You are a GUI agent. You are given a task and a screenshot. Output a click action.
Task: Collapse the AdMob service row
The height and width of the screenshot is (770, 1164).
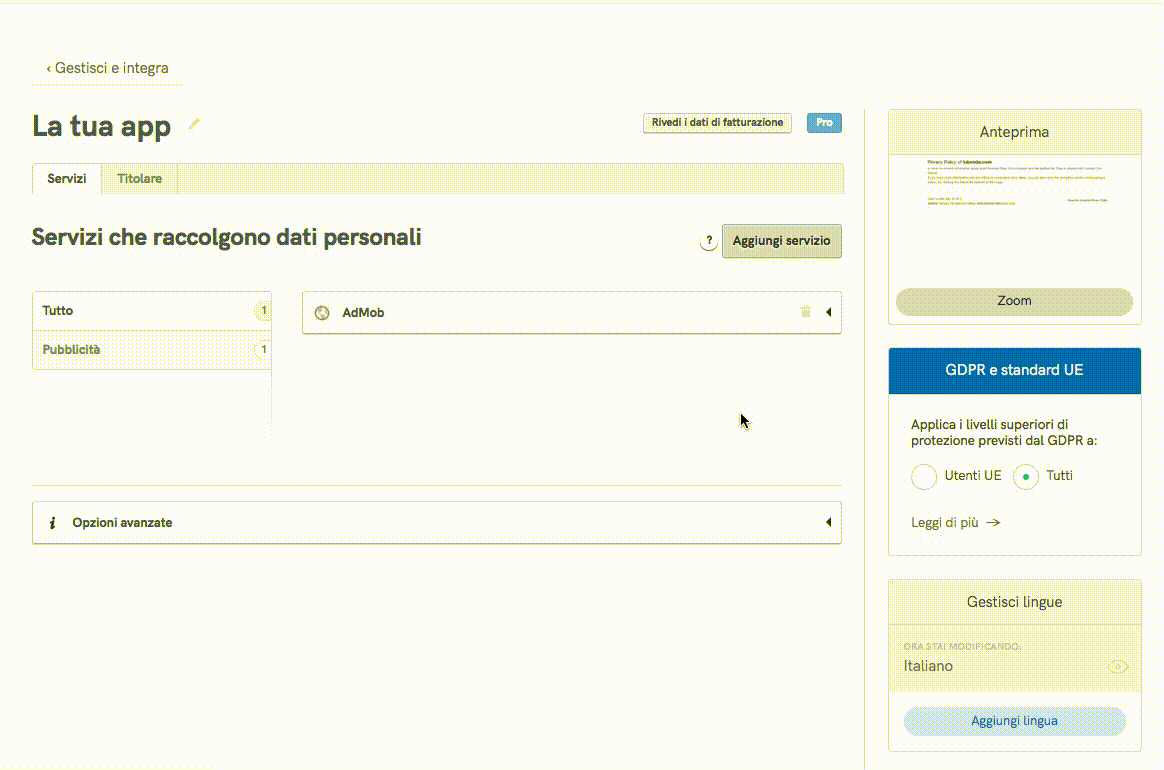click(829, 312)
